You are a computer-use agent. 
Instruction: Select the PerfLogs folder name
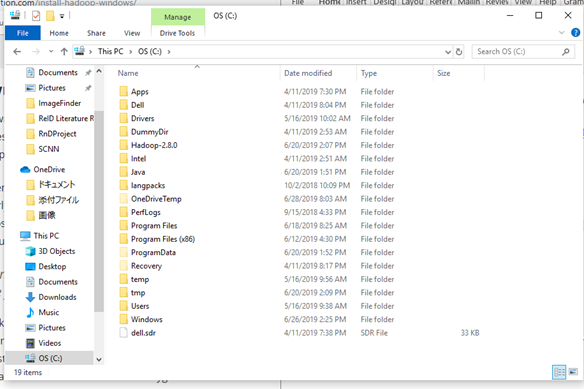point(146,212)
